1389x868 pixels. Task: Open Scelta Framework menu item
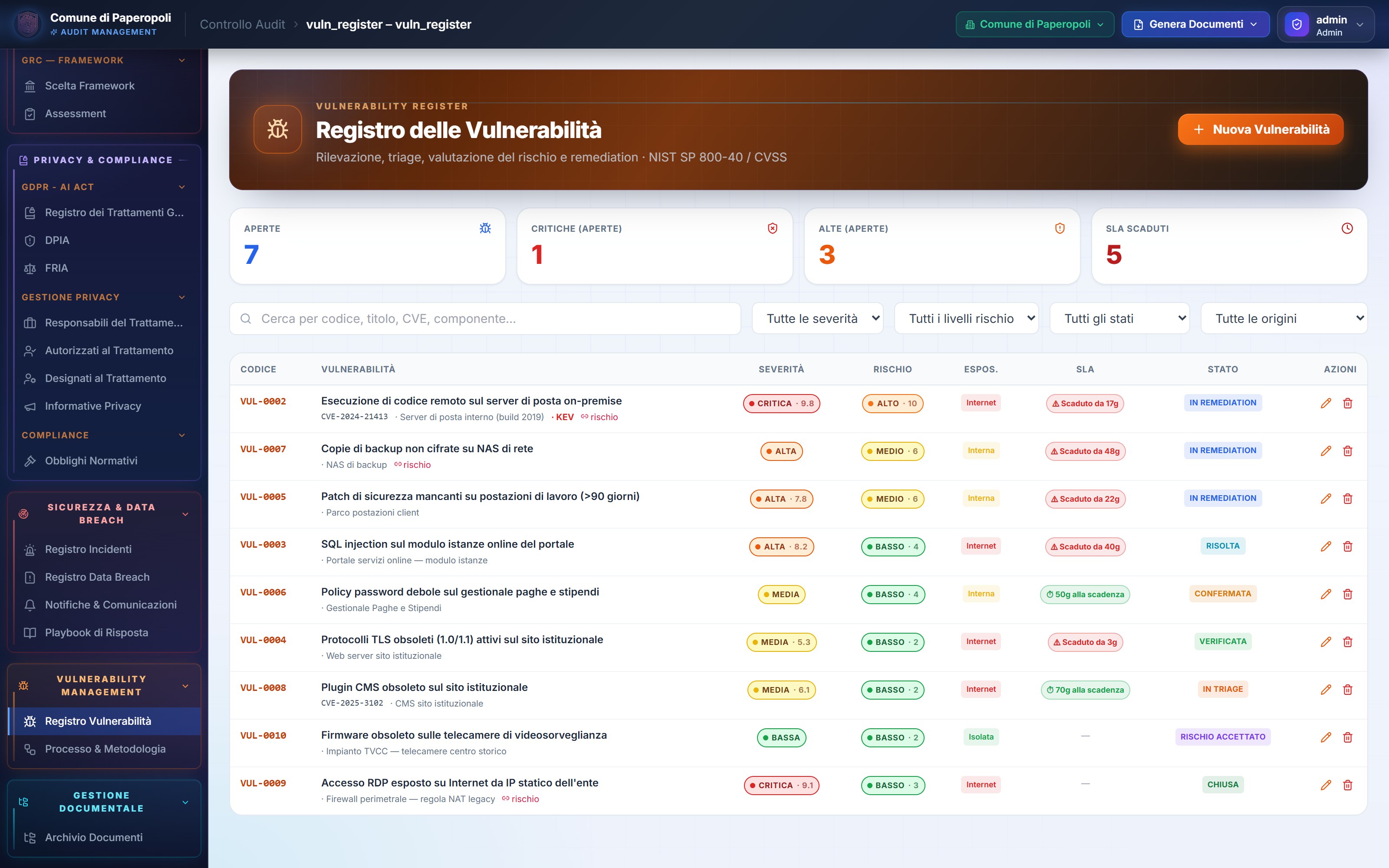[105, 85]
